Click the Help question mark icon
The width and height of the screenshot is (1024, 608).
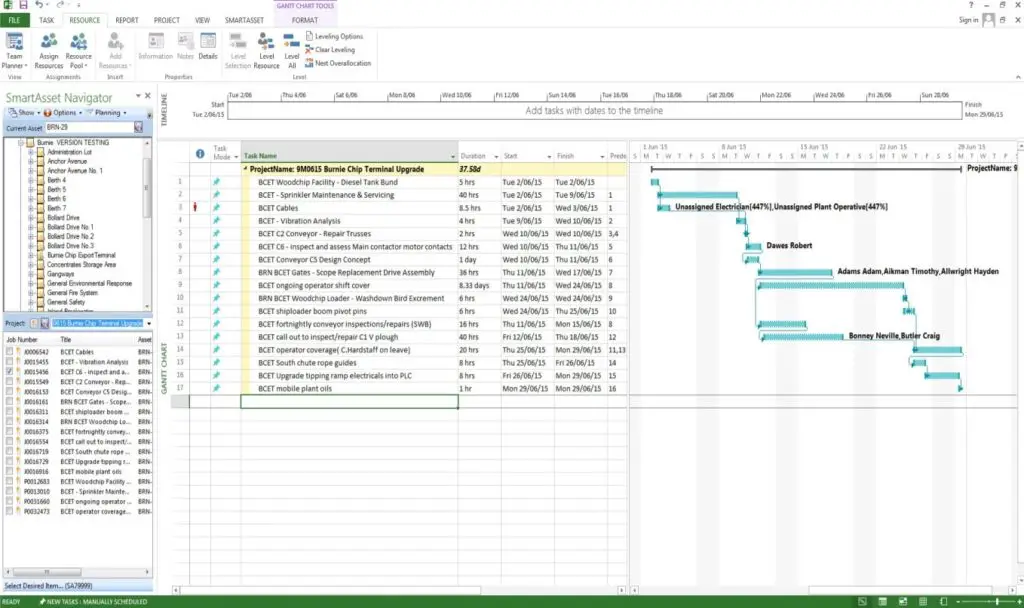tap(971, 5)
